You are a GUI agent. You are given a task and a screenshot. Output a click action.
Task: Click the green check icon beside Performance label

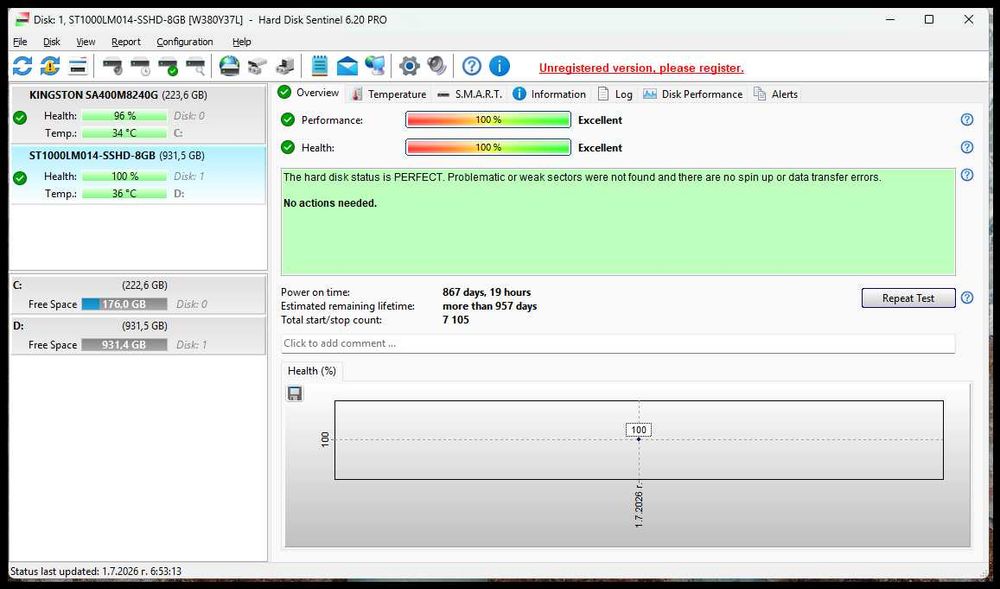tap(288, 120)
